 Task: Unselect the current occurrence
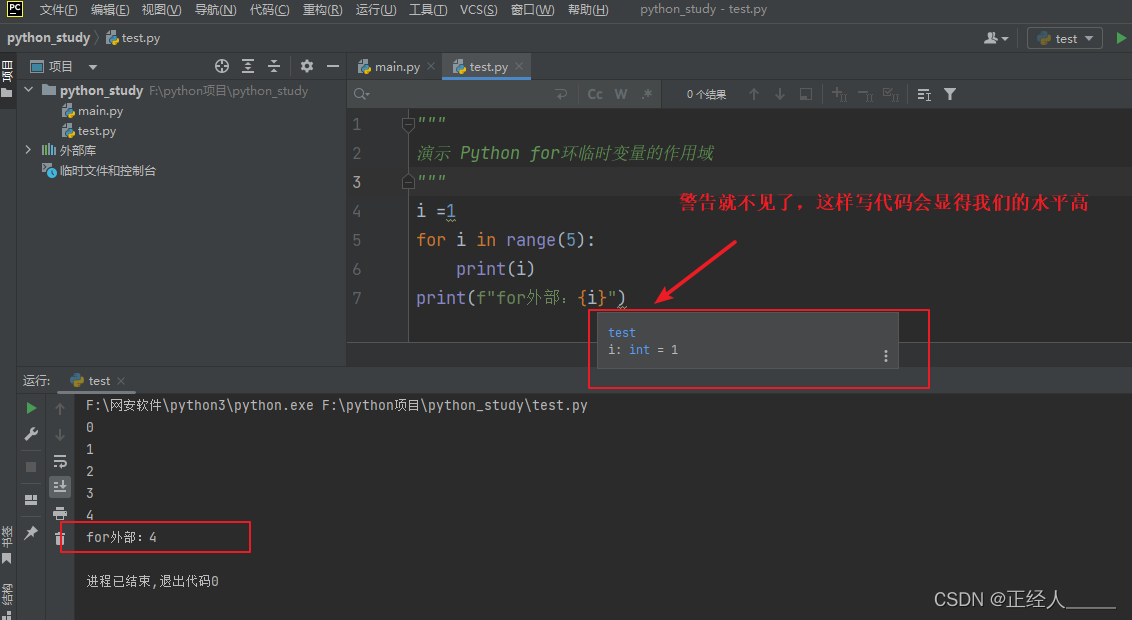[865, 95]
